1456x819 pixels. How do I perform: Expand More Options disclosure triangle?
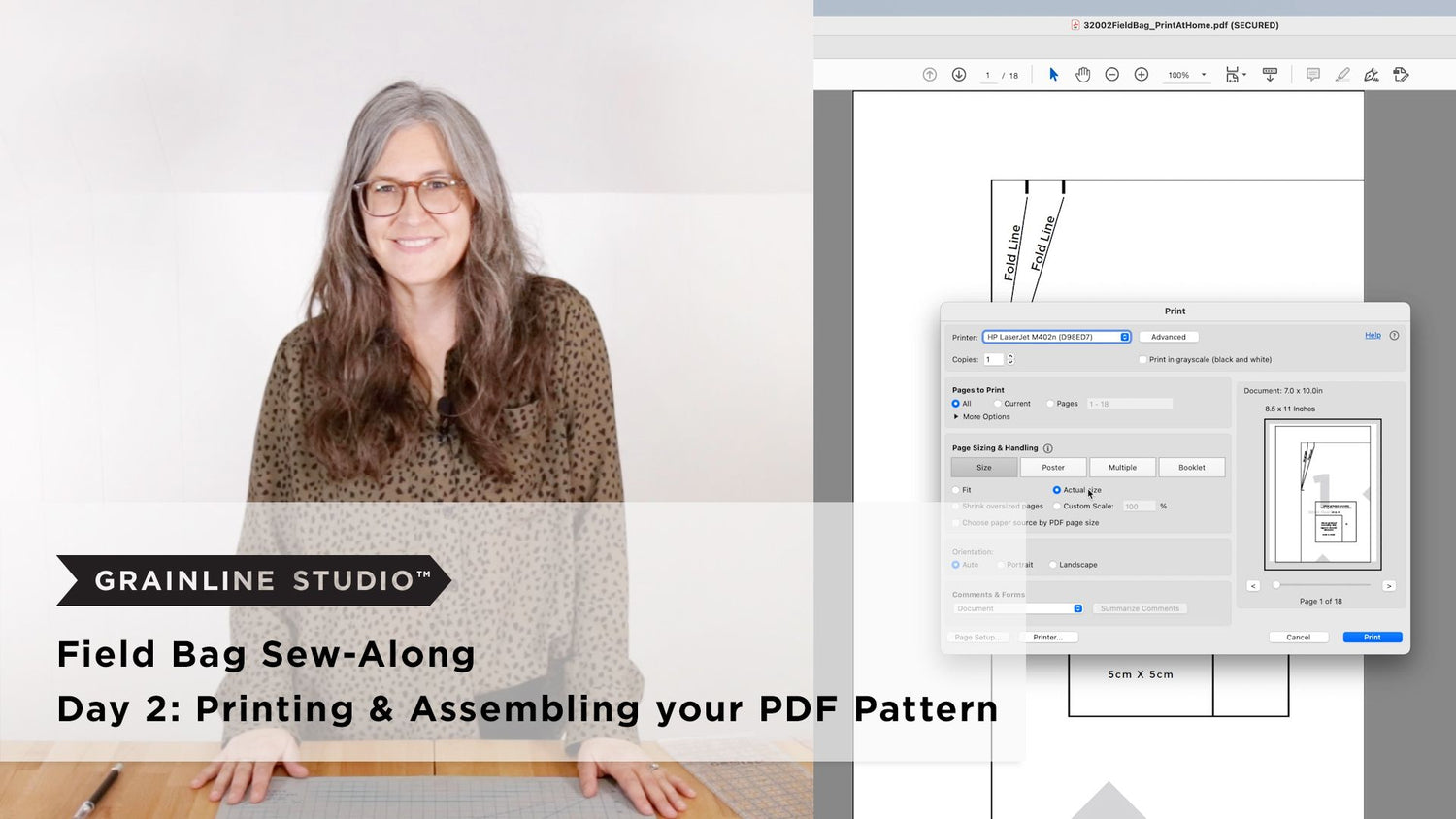coord(956,417)
